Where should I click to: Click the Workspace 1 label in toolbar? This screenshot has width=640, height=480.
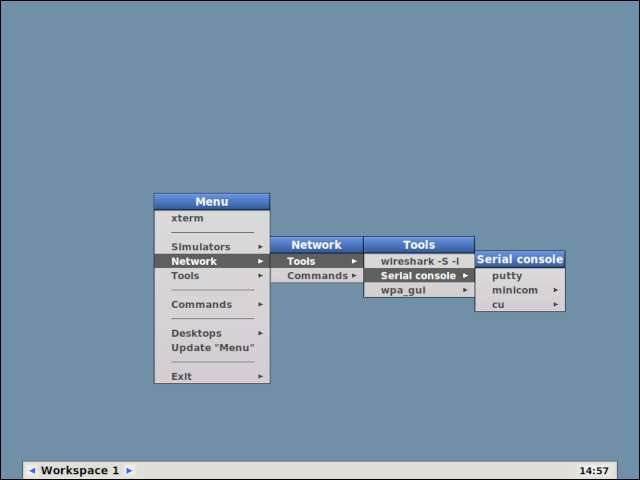click(x=80, y=471)
